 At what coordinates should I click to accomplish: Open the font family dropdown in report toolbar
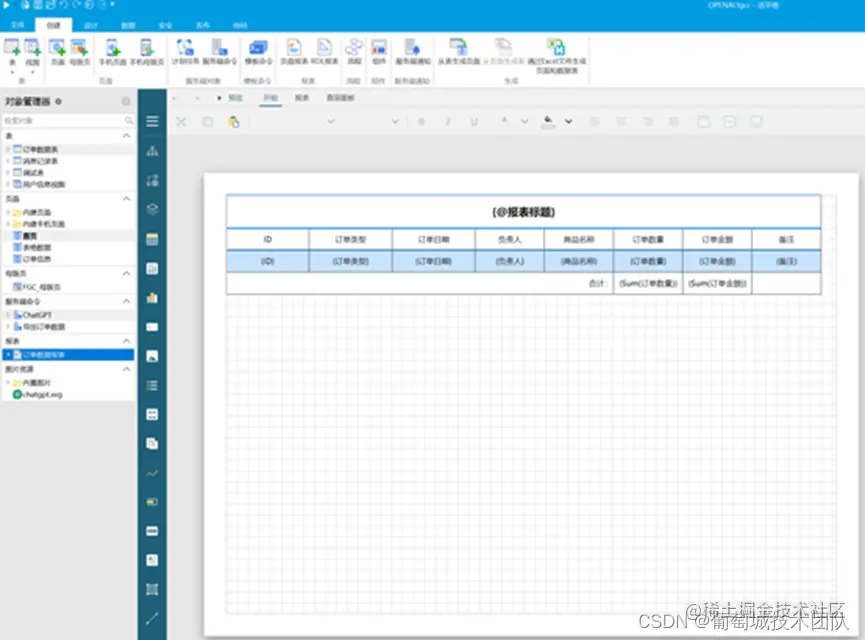click(x=331, y=121)
